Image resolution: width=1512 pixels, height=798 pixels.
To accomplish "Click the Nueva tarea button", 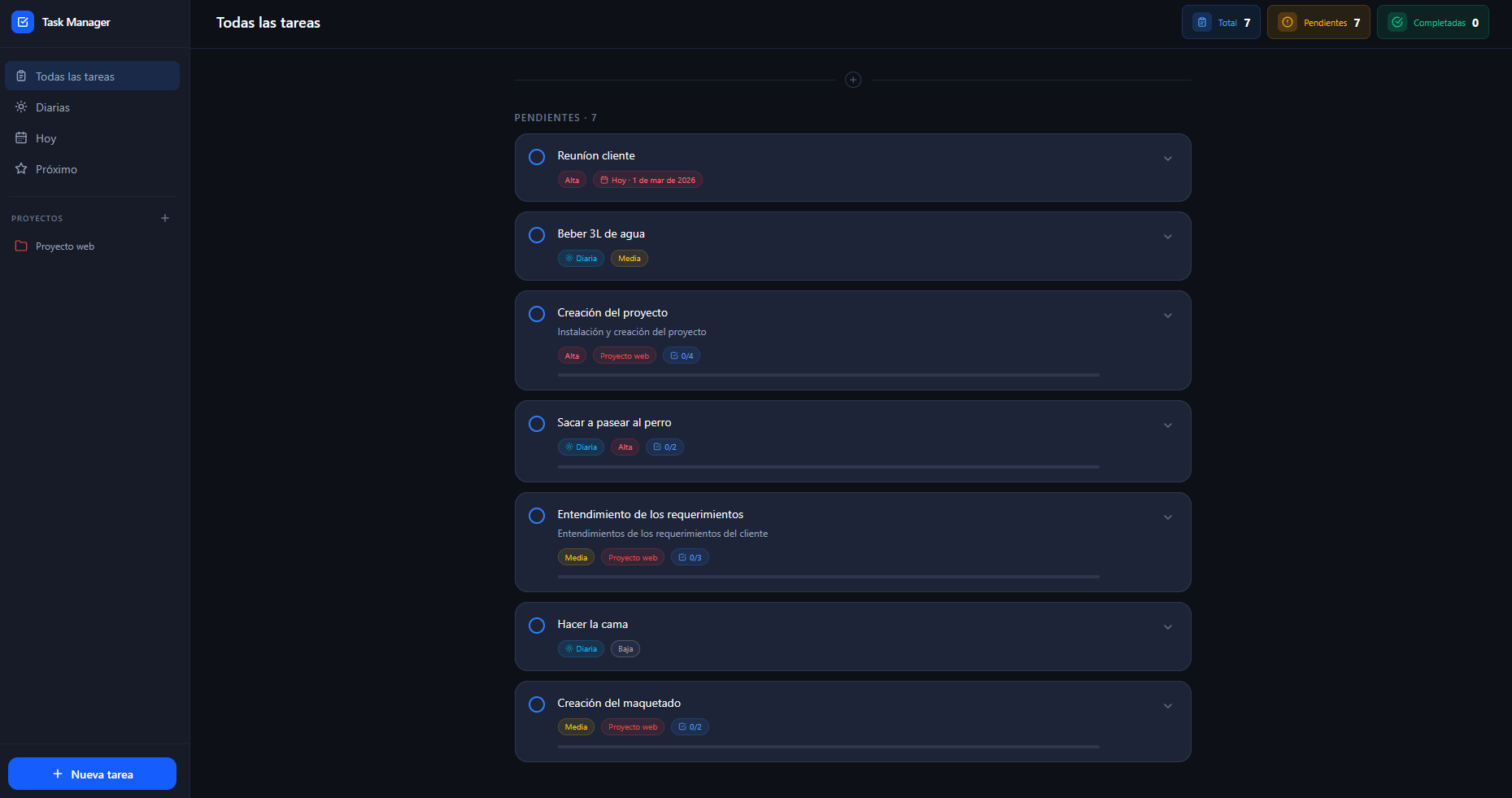I will point(92,774).
